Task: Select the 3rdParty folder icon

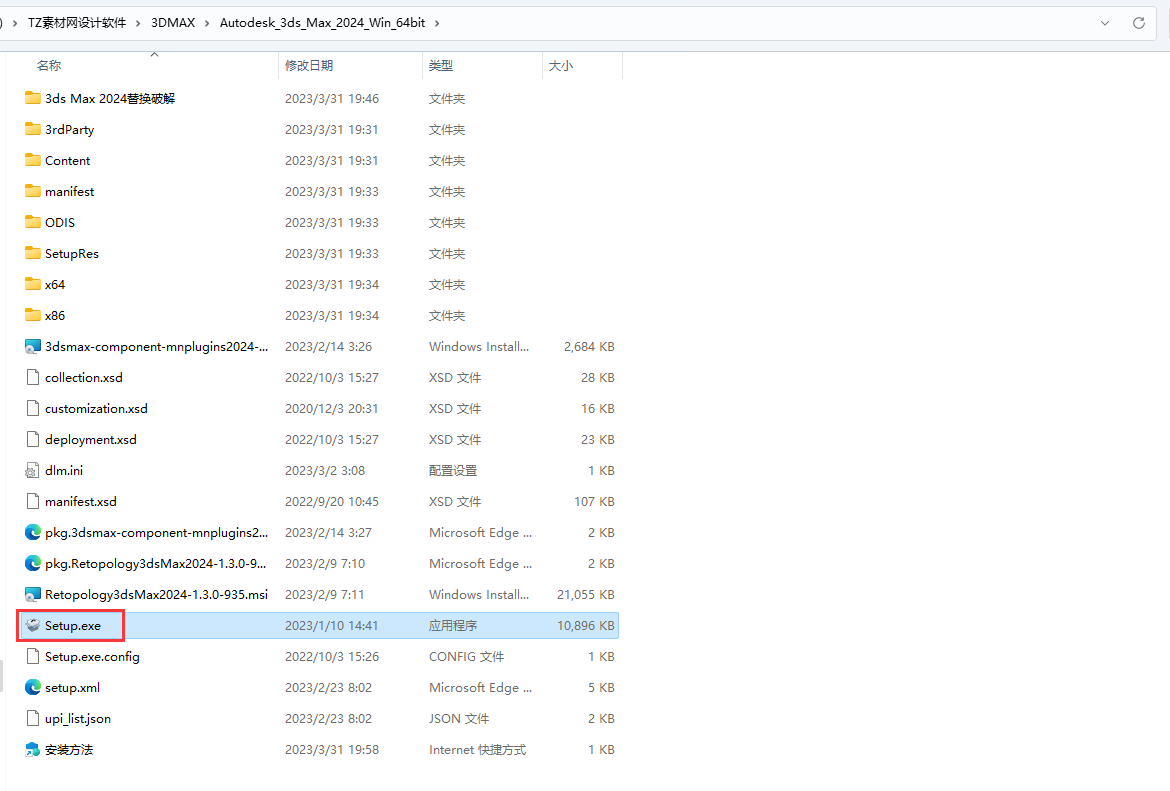Action: (x=33, y=130)
